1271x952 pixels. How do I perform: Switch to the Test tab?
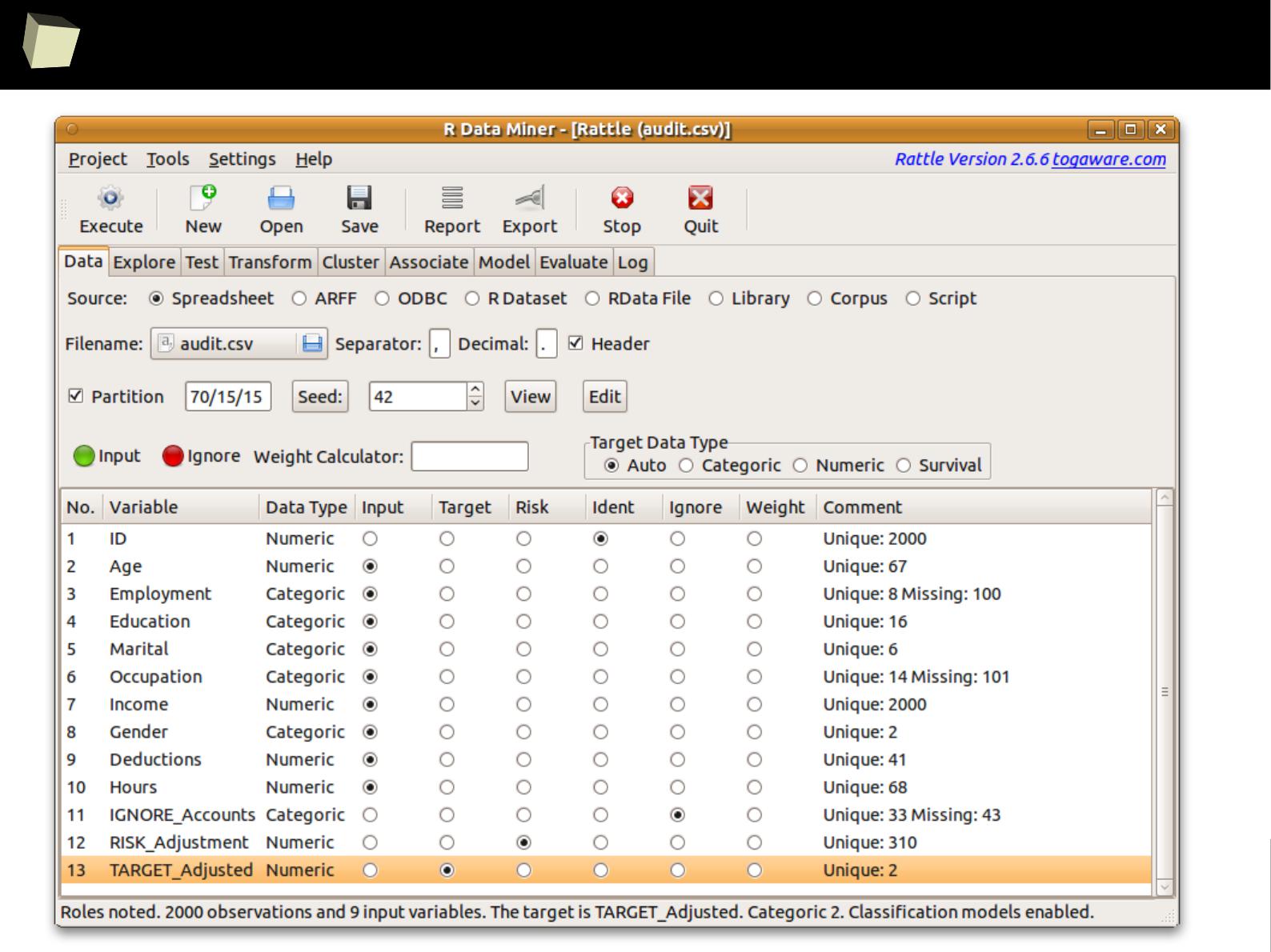pyautogui.click(x=202, y=262)
